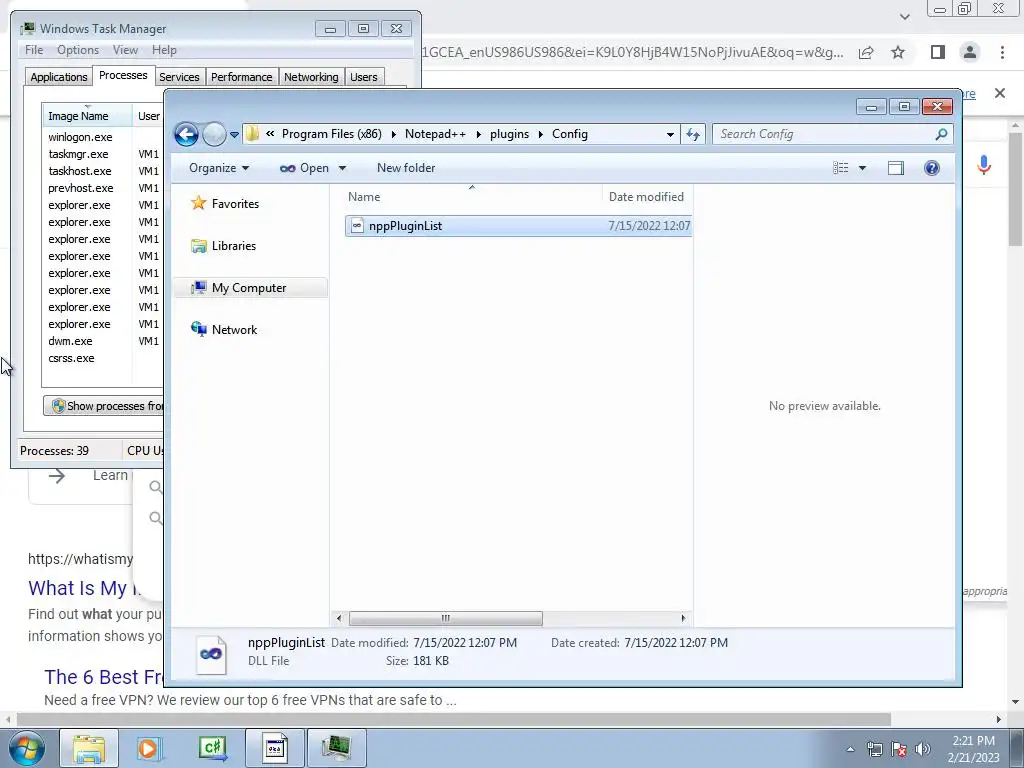Expand the arrow after plugins in breadcrumb
Screen dimensions: 1024x768
541,134
